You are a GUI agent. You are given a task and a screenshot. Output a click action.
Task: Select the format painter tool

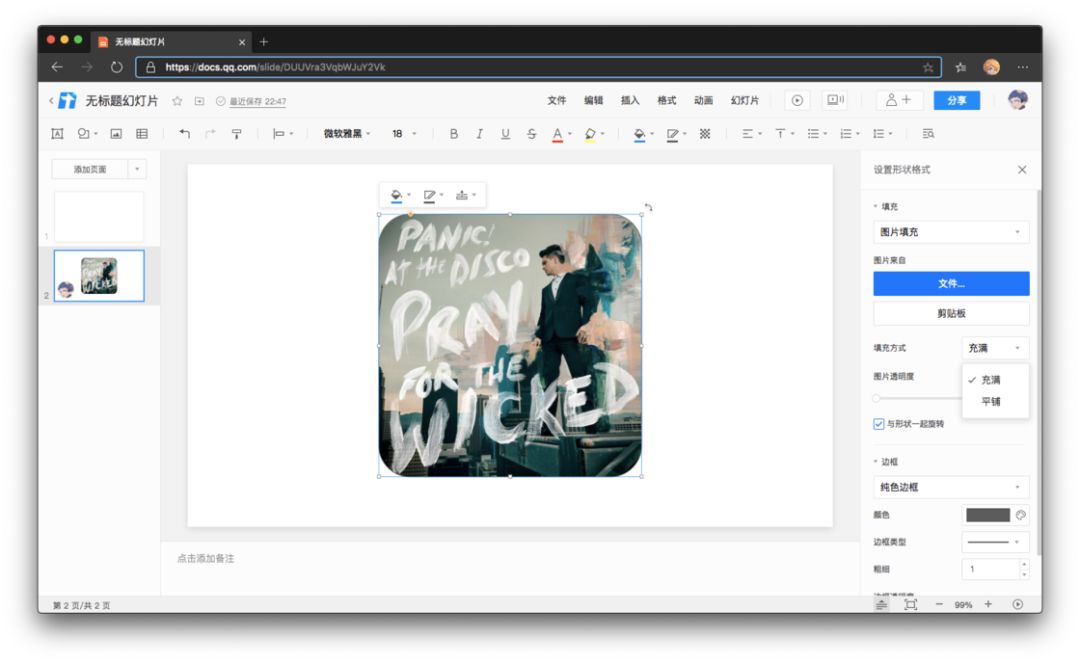[x=236, y=134]
